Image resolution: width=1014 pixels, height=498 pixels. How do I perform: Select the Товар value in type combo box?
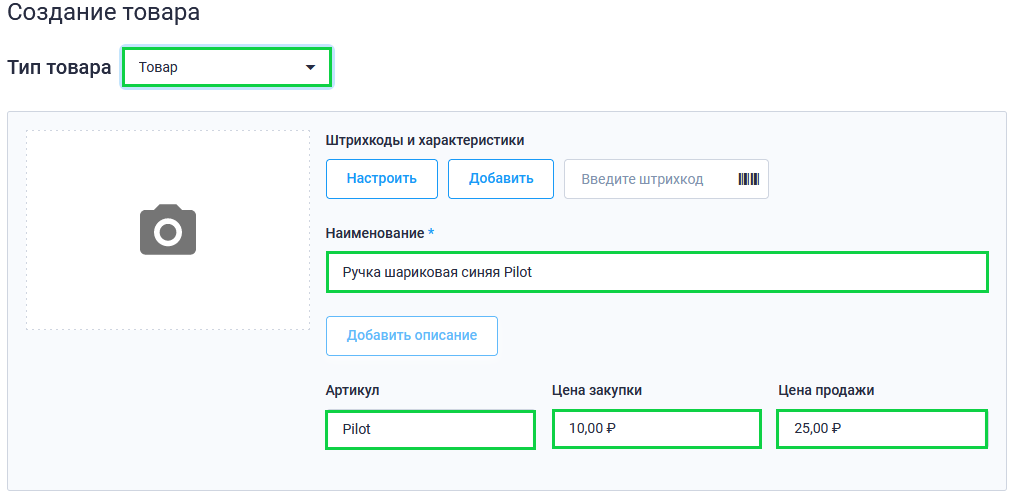pos(227,67)
